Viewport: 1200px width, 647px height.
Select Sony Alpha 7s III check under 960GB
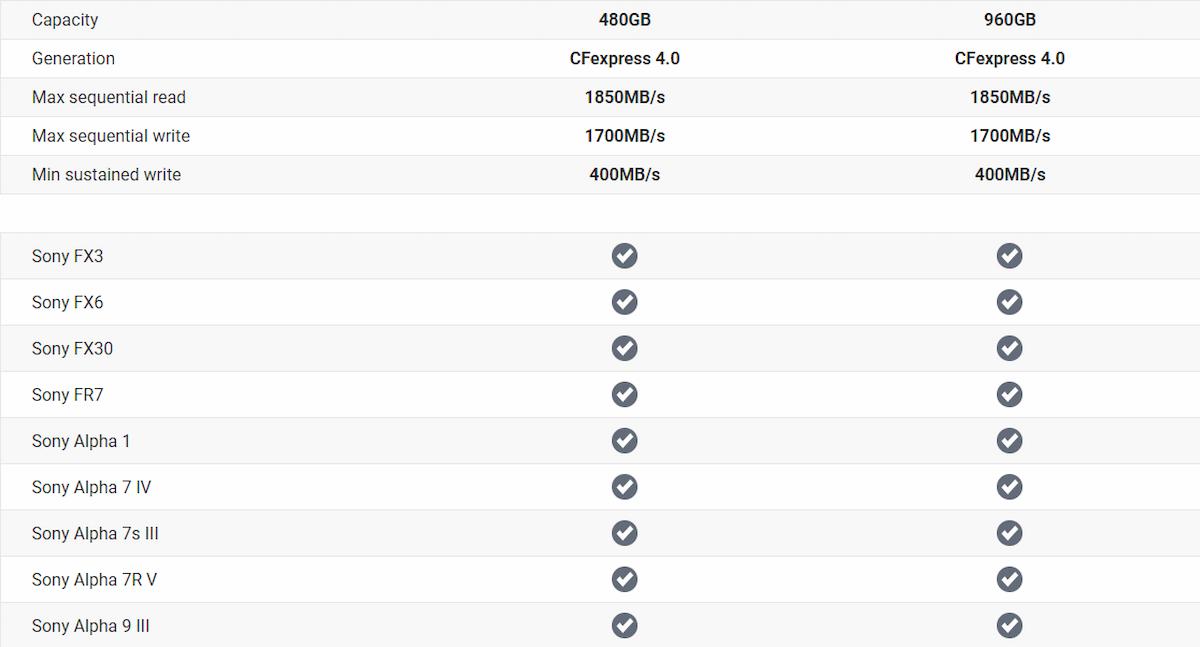1009,533
